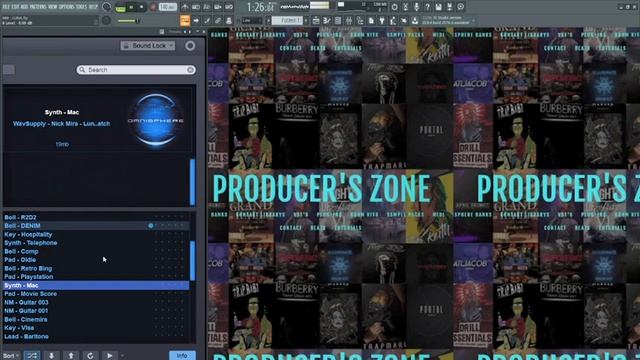Click the undo history clock icon
640x360 pixels.
point(394,7)
